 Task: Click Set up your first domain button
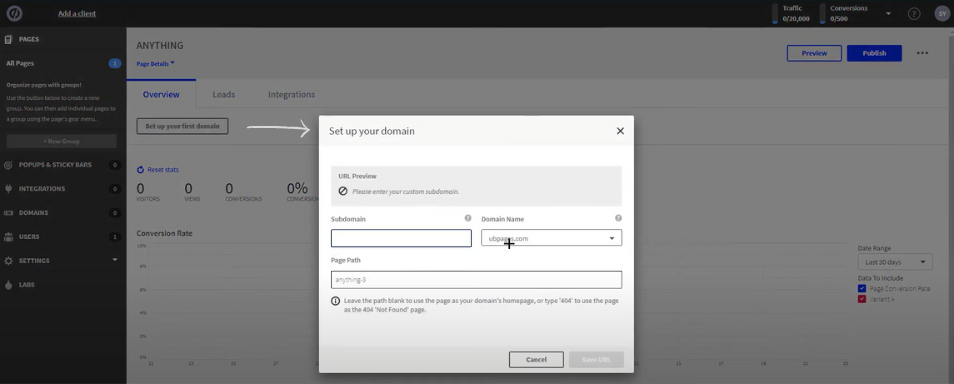[183, 126]
